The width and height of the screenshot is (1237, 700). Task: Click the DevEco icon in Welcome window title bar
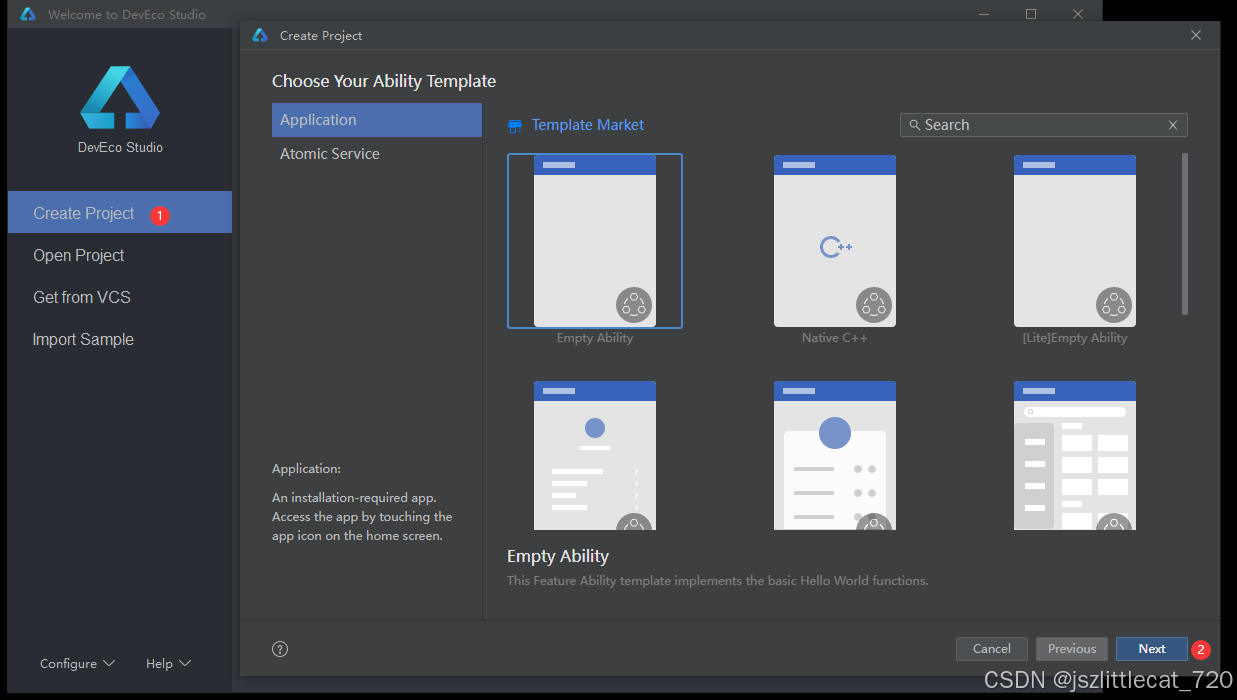point(28,14)
